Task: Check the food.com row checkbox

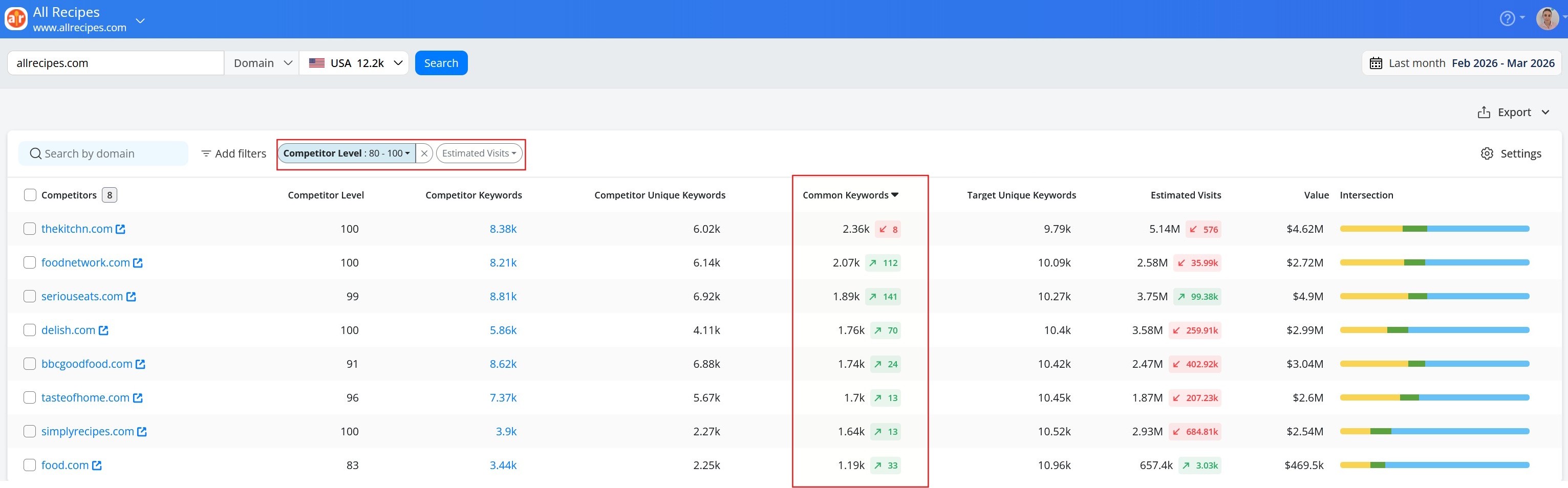Action: (30, 465)
